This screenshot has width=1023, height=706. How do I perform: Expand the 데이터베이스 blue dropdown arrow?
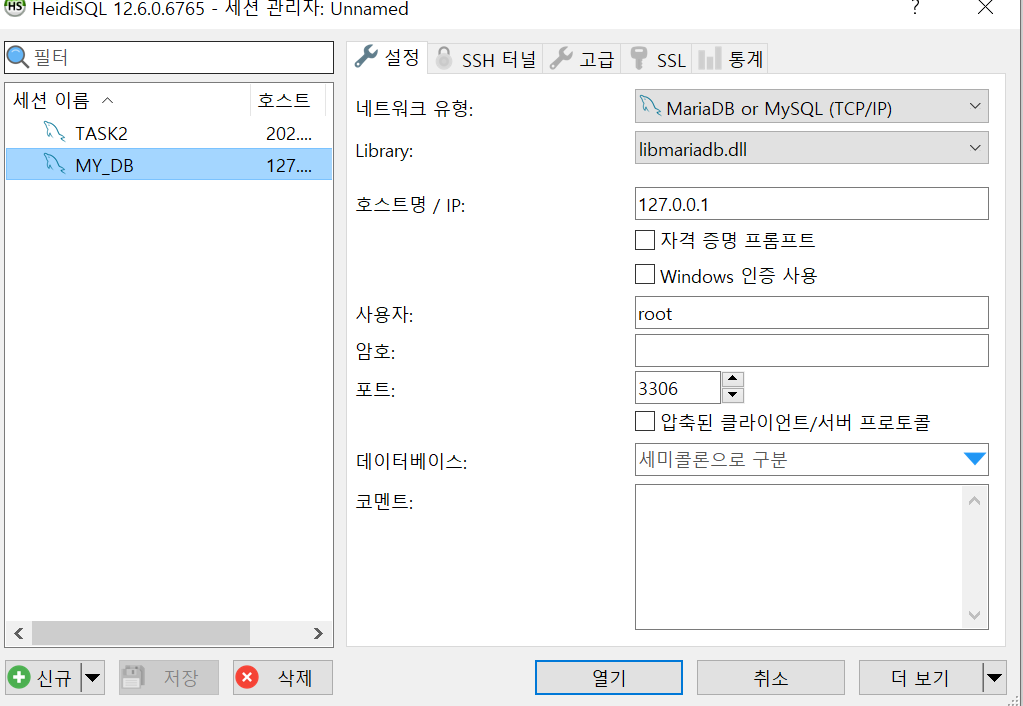click(974, 459)
